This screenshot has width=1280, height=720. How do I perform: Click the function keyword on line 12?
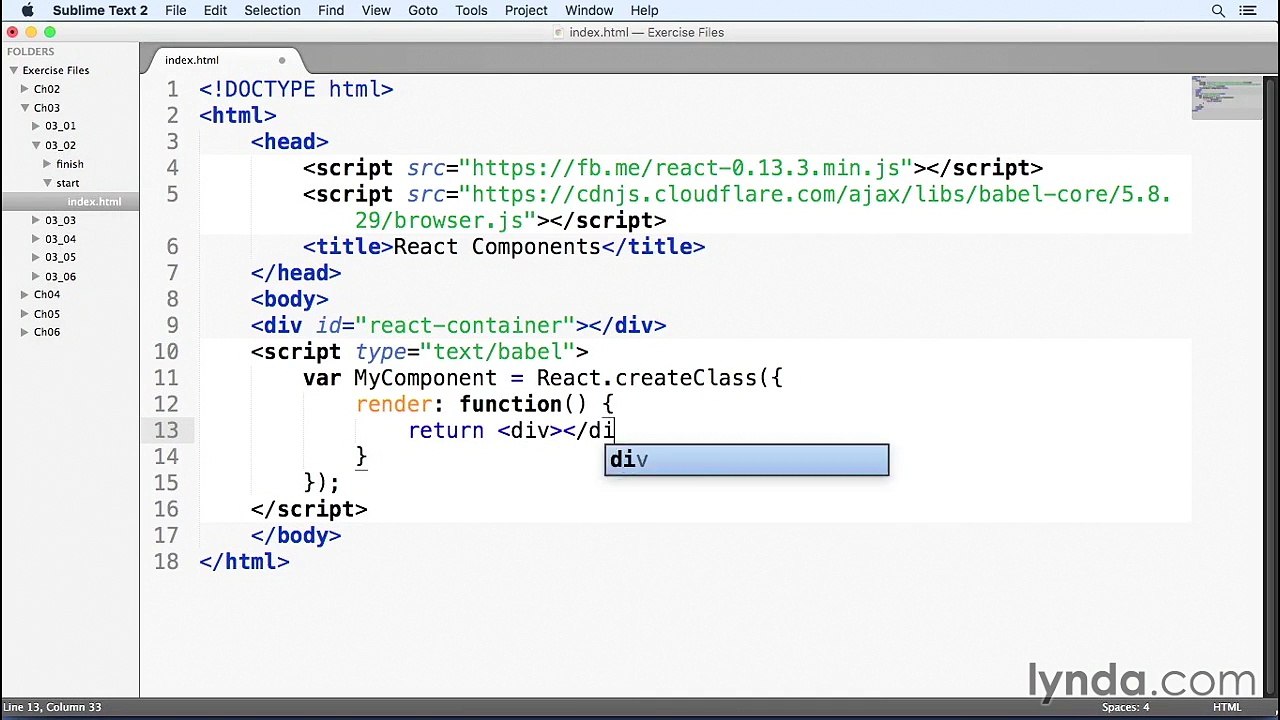point(510,404)
